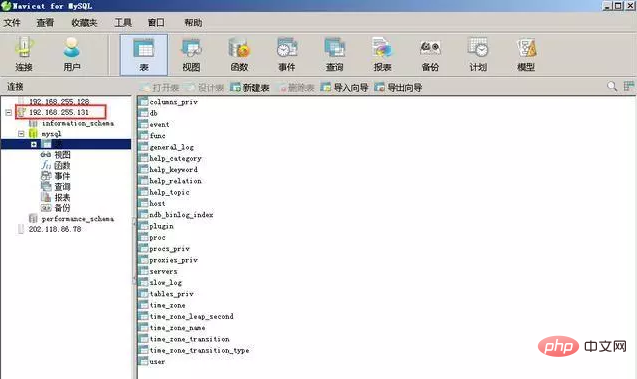Select 备份 node under mysql

tap(62, 208)
